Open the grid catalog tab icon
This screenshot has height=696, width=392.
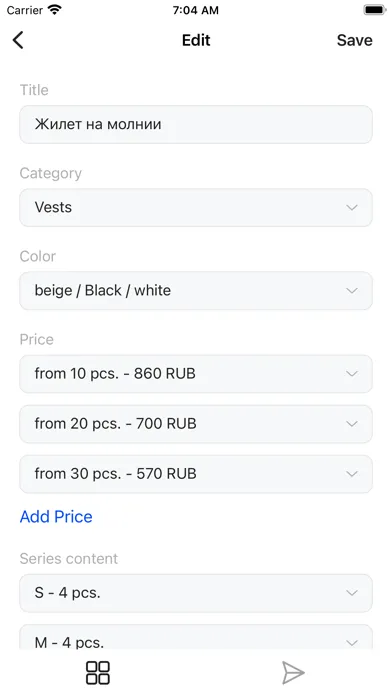[x=98, y=673]
